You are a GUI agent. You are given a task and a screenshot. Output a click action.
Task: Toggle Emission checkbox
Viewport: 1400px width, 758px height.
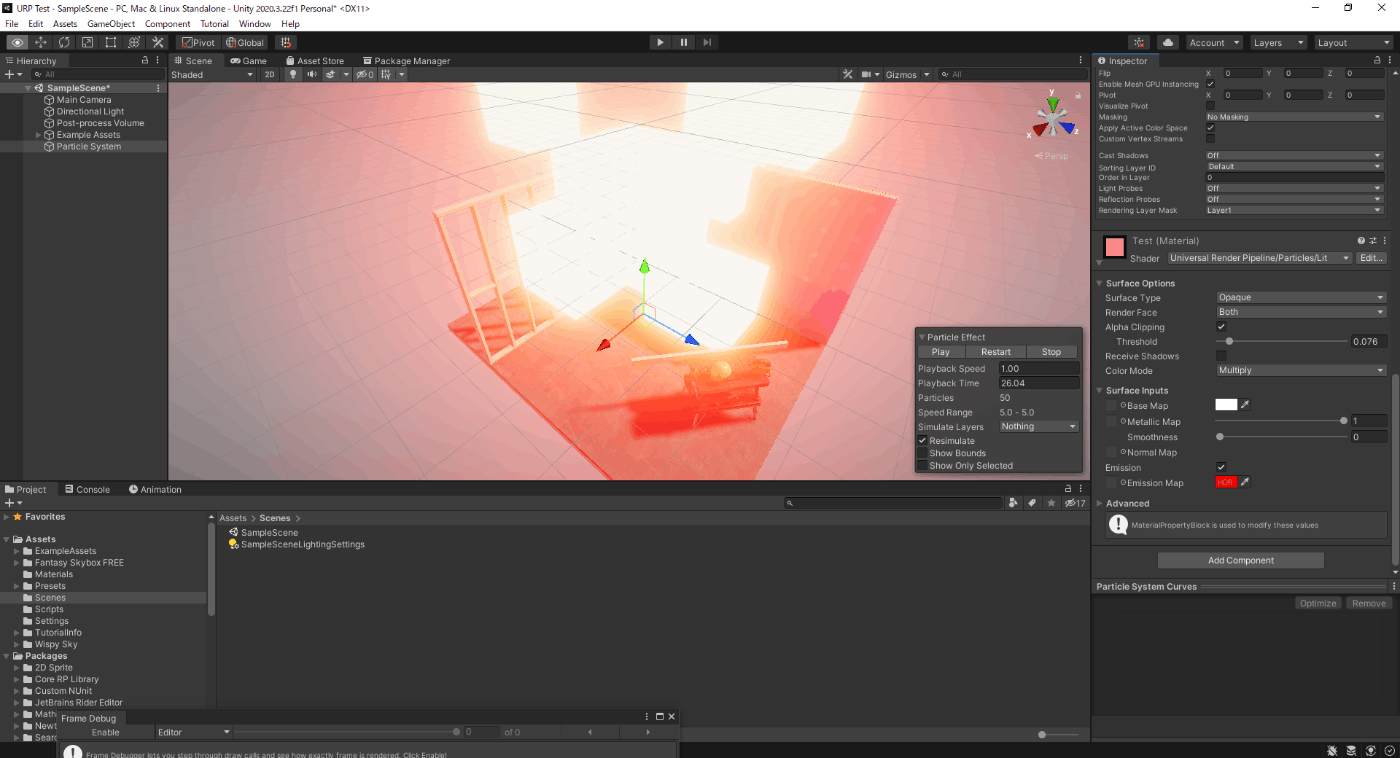(1221, 467)
